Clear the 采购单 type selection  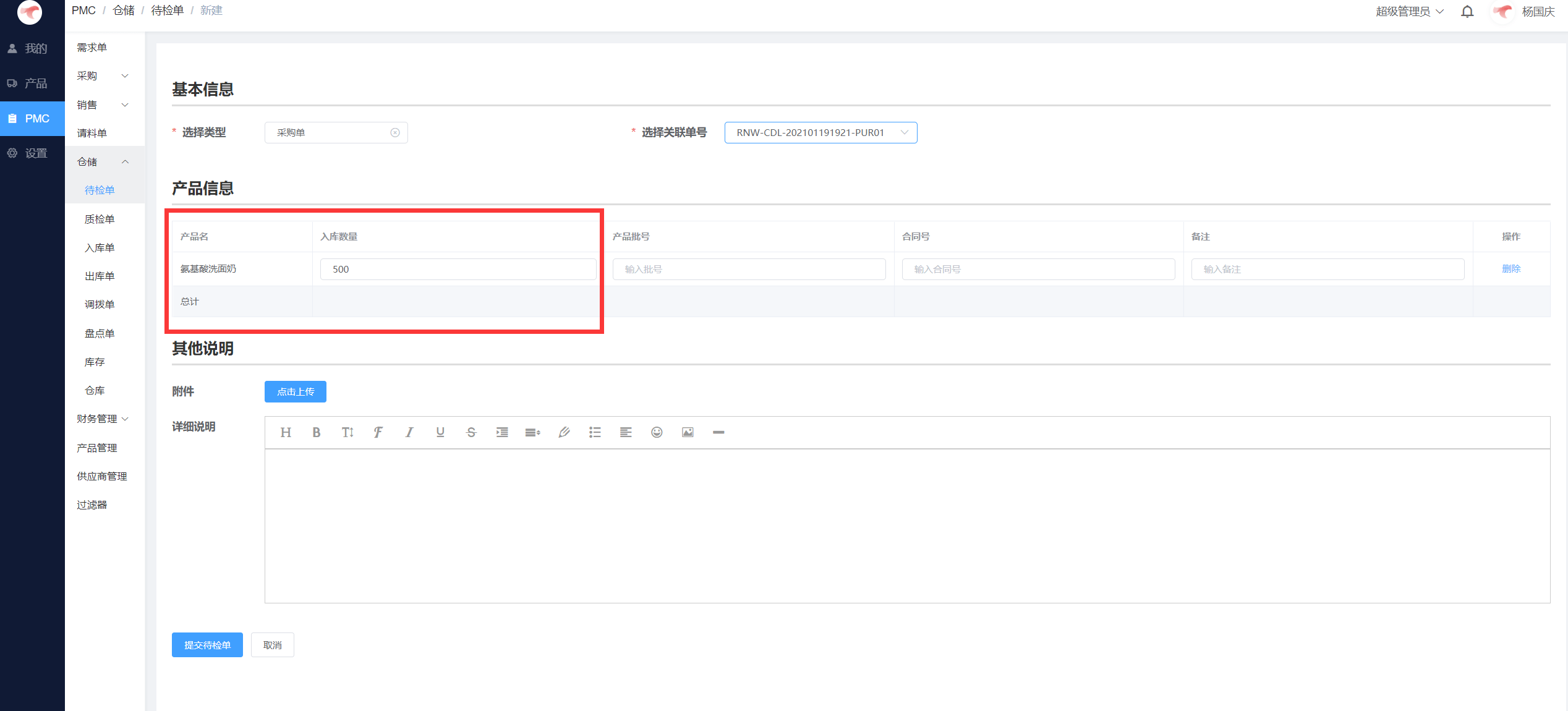pos(395,133)
